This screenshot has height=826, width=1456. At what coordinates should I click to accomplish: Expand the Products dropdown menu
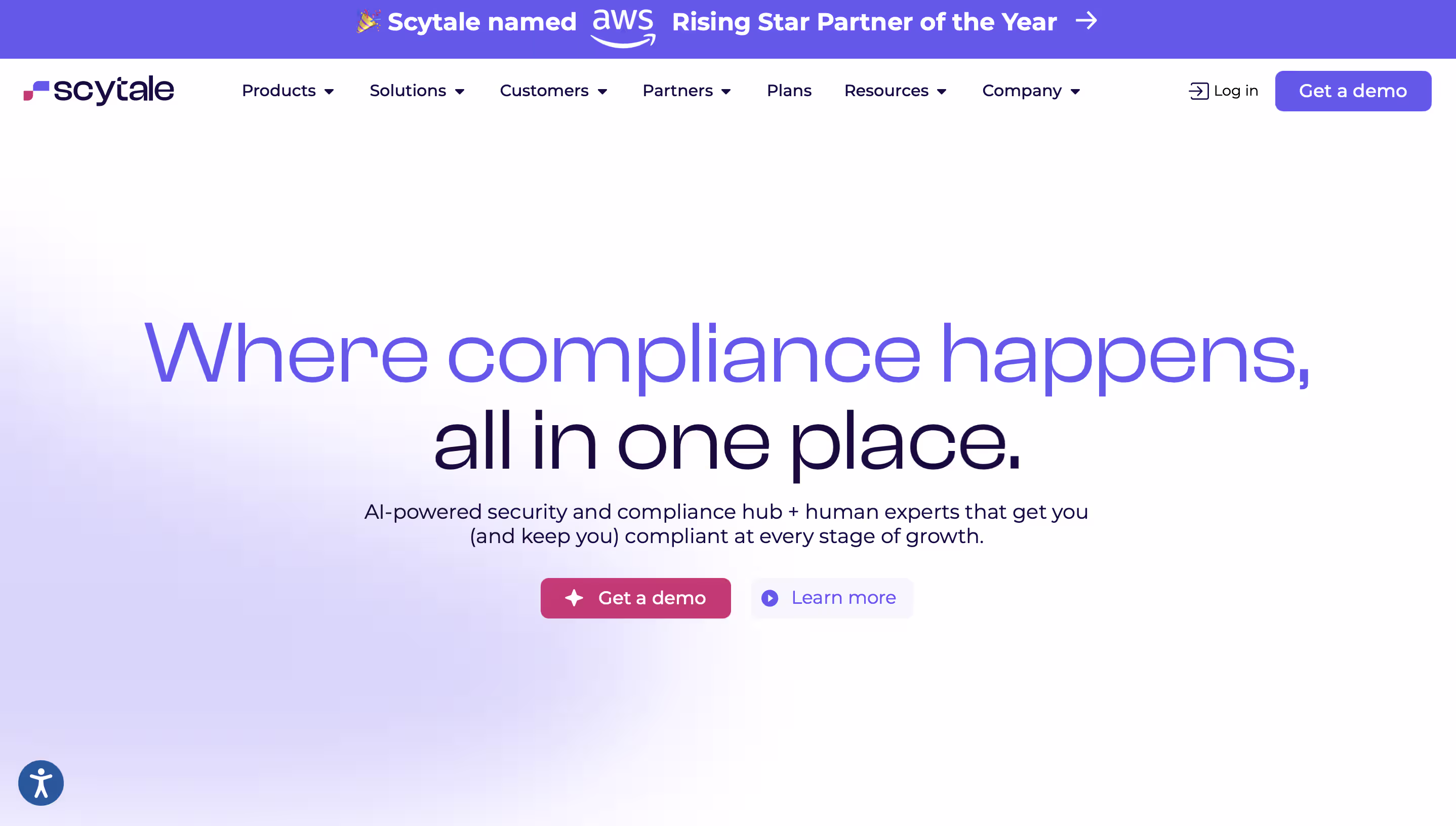288,91
